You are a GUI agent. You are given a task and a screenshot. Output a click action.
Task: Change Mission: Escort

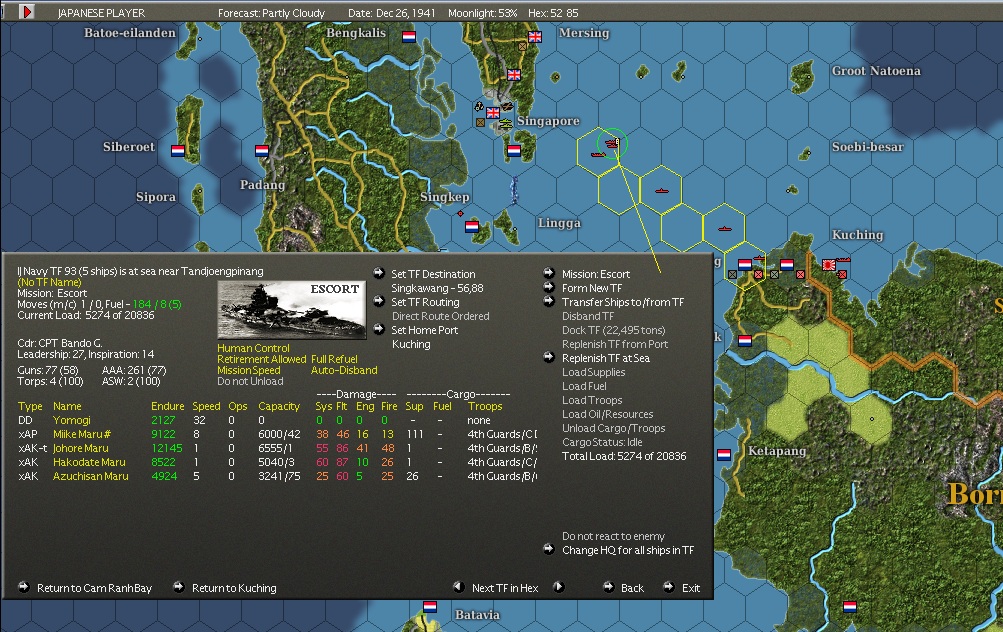[596, 274]
